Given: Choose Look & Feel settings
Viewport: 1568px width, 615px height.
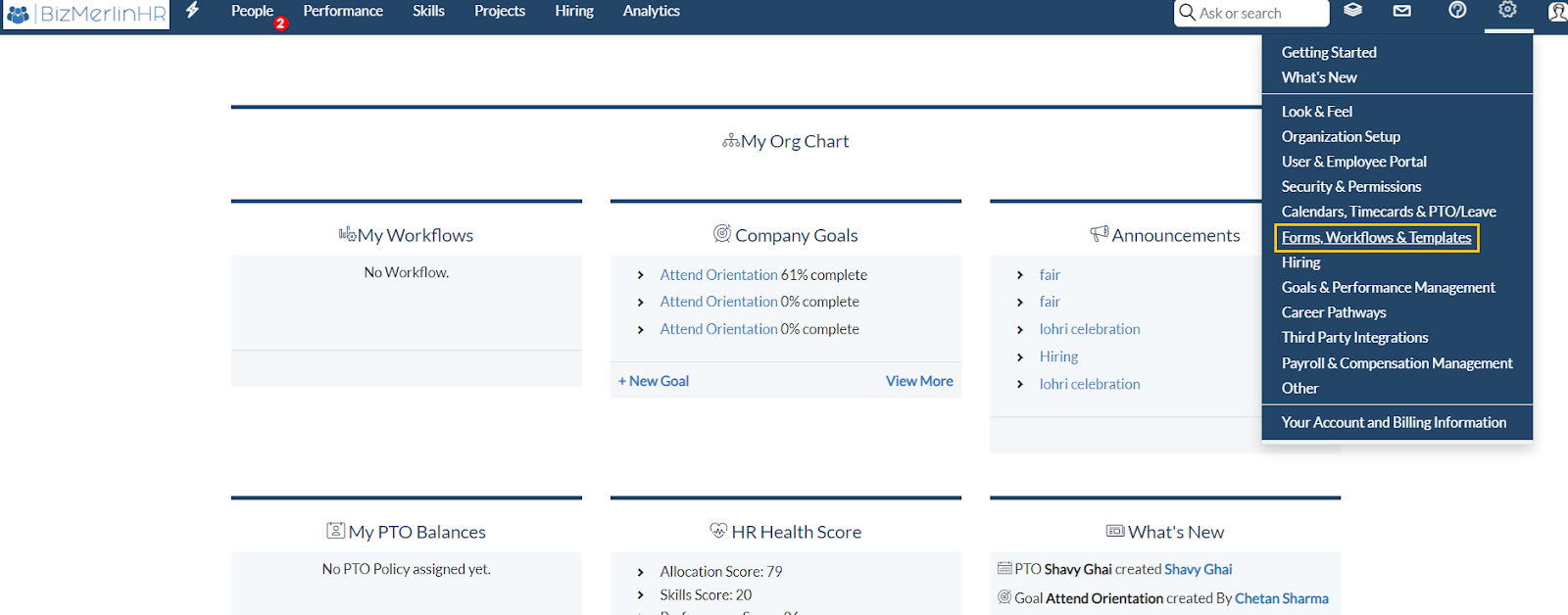Looking at the screenshot, I should click(1317, 112).
